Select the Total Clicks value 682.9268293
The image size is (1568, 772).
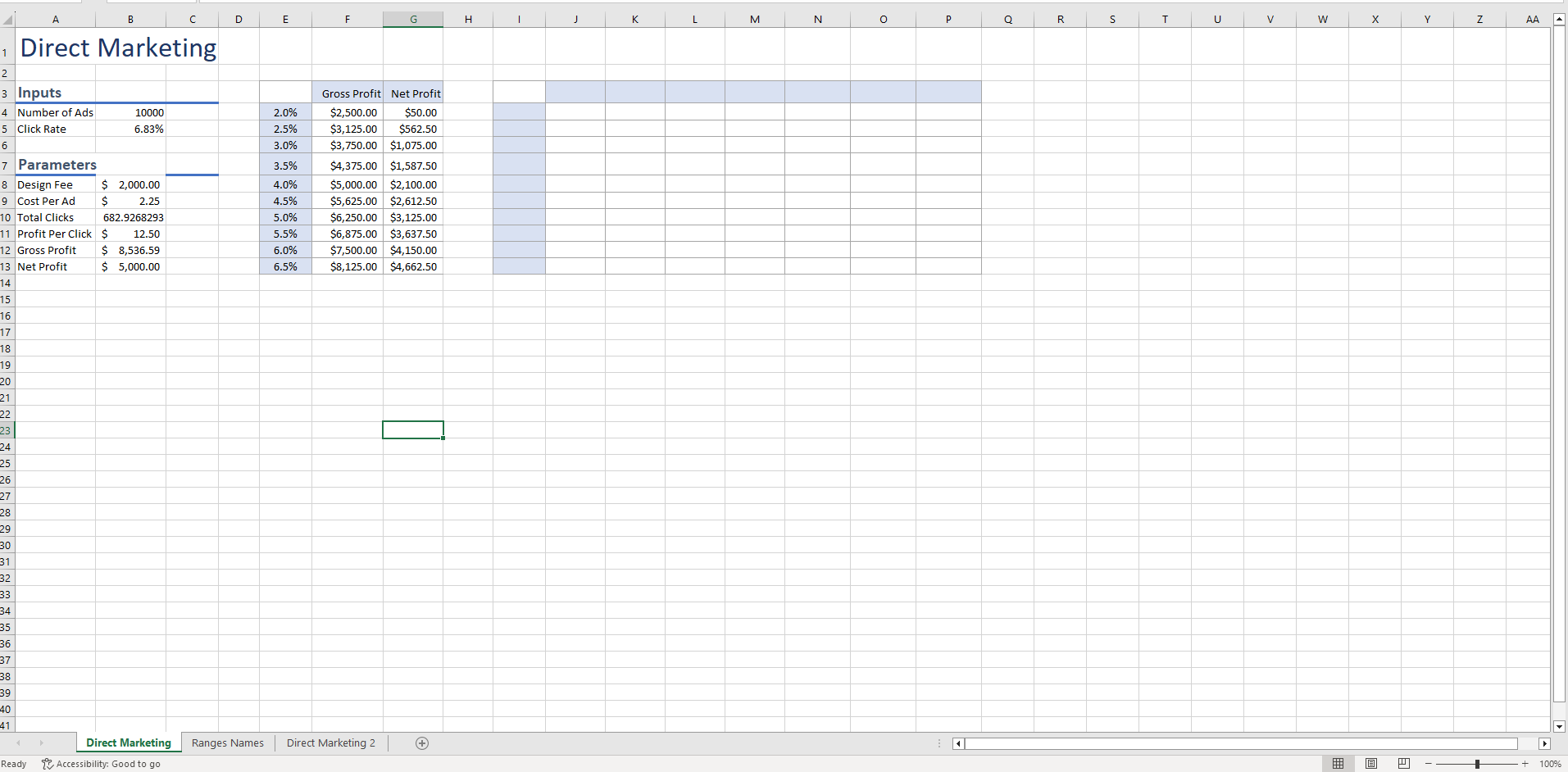pyautogui.click(x=130, y=217)
